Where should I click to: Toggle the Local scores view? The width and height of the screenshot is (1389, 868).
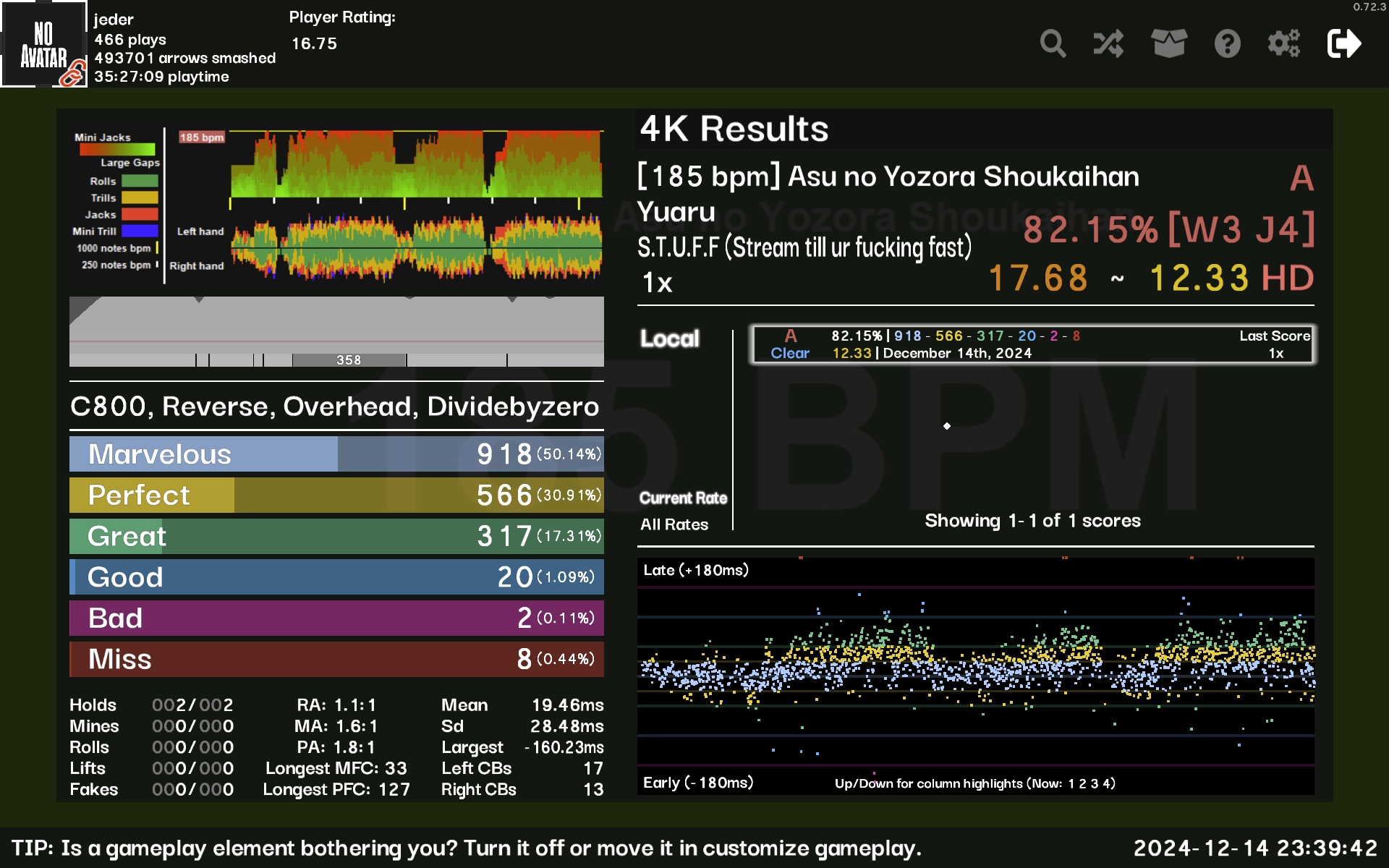pyautogui.click(x=669, y=339)
